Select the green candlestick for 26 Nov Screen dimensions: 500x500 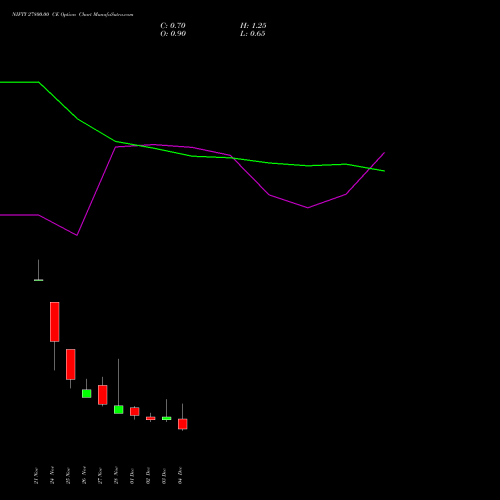pos(87,393)
